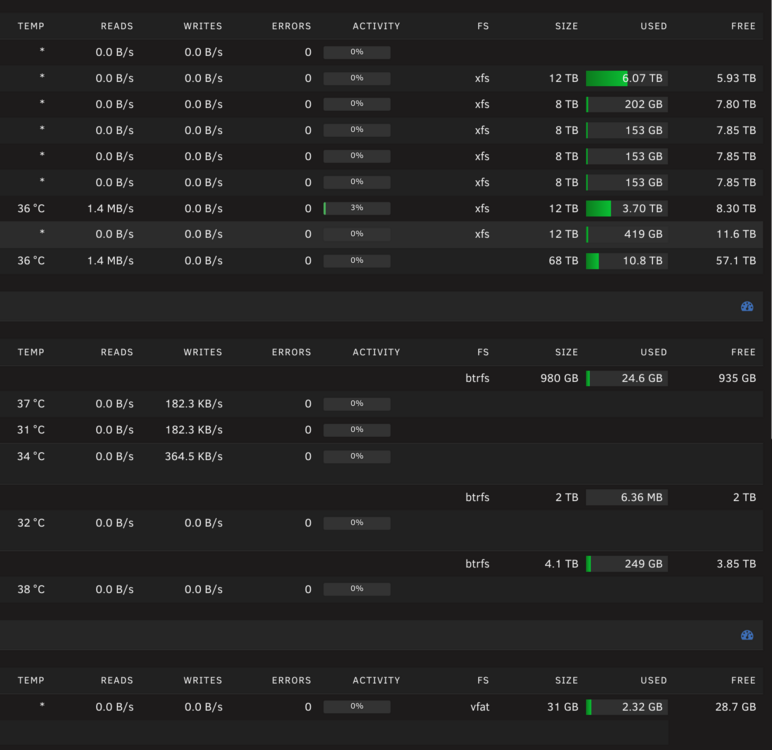The image size is (772, 750).
Task: Click the 37 °C temperature reading
Action: pyautogui.click(x=31, y=404)
